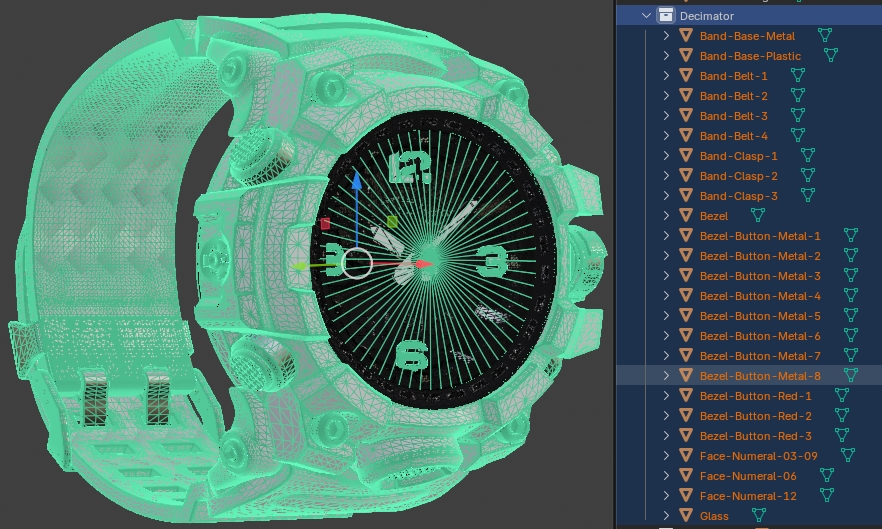Screen dimensions: 882x529
Task: Click the orange object icon of Bezel
Action: [x=686, y=216]
